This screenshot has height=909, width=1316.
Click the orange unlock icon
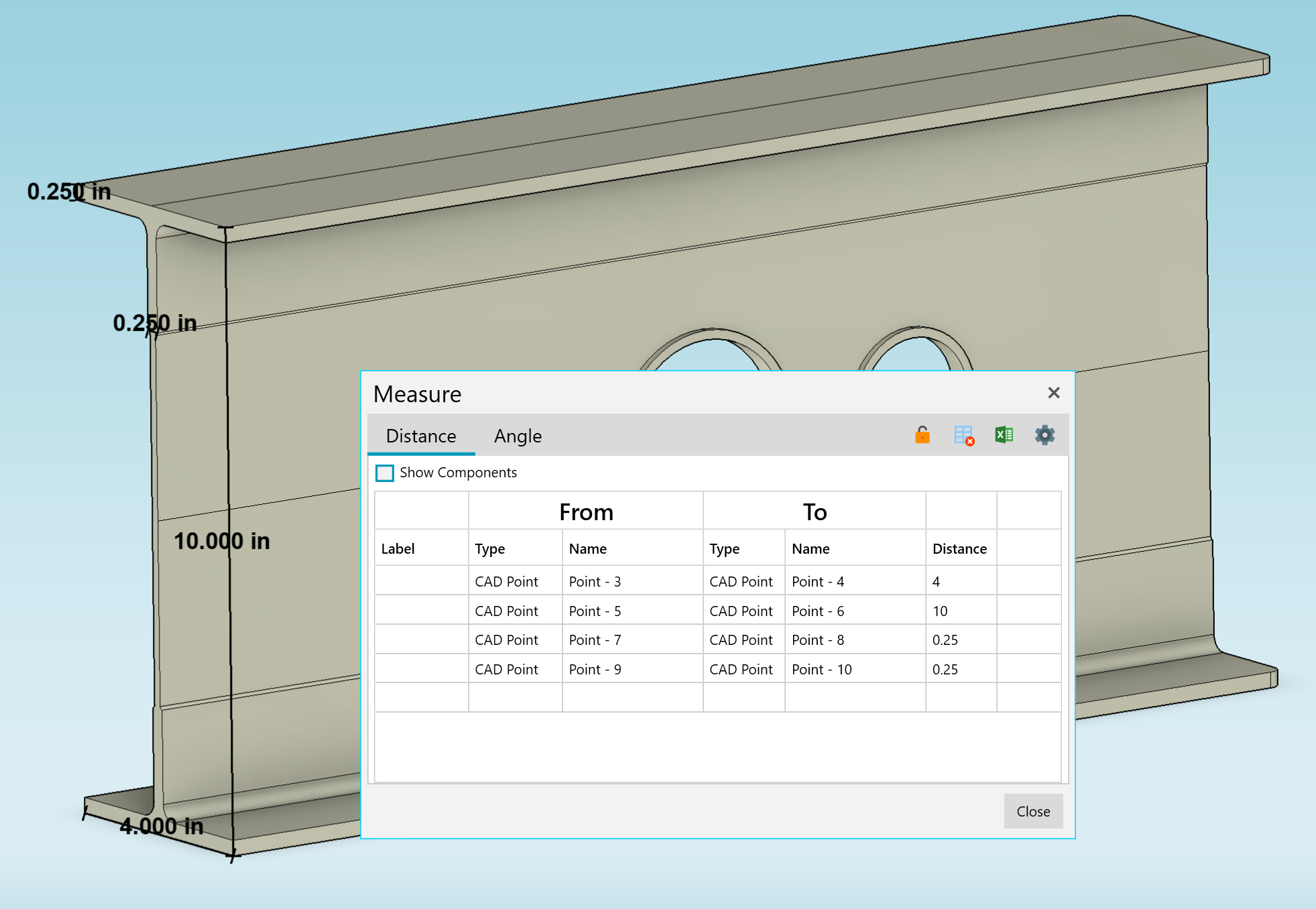point(922,435)
